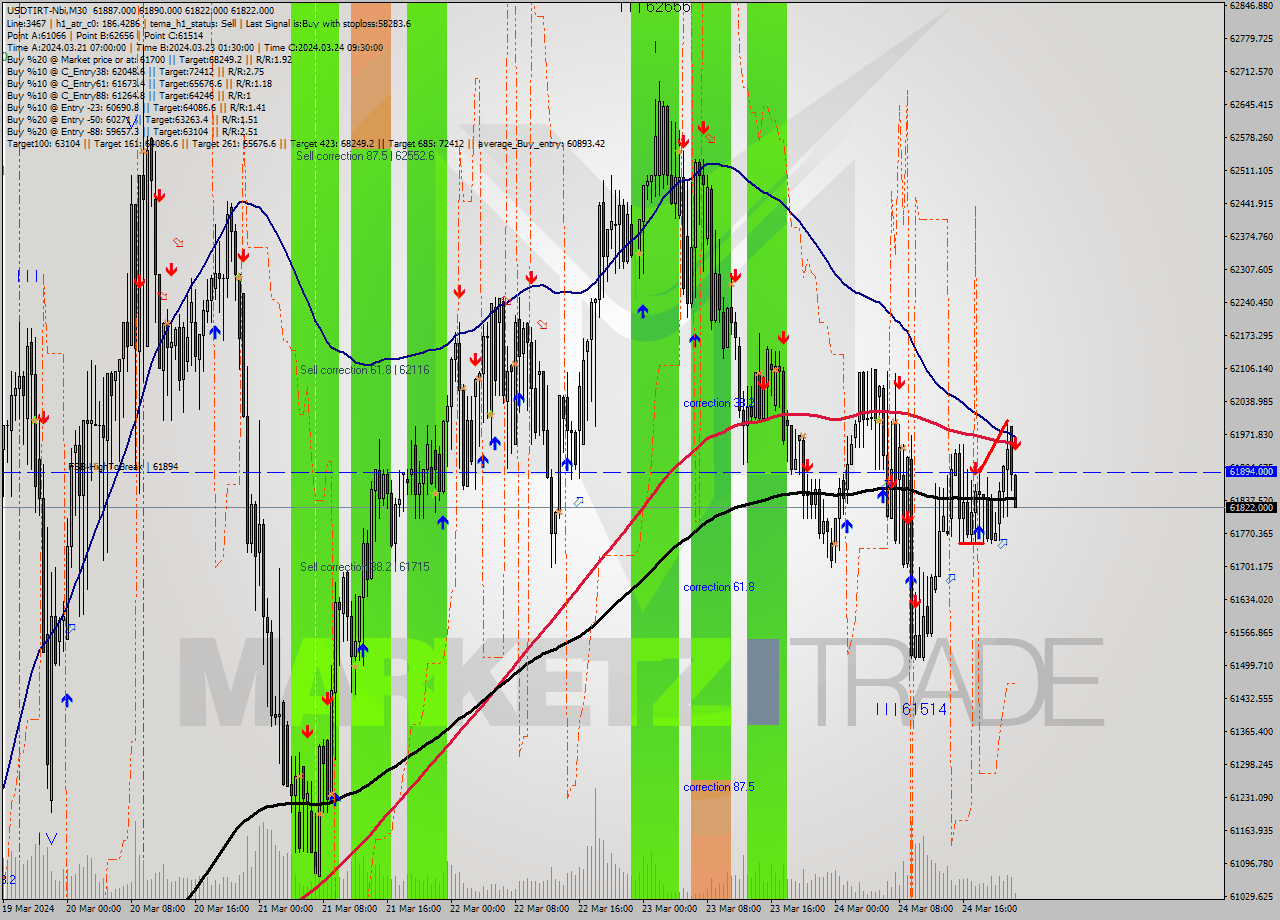This screenshot has width=1280, height=920.
Task: Click the USDTIRT-Nbi,M30 symbol title
Action: [x=48, y=9]
